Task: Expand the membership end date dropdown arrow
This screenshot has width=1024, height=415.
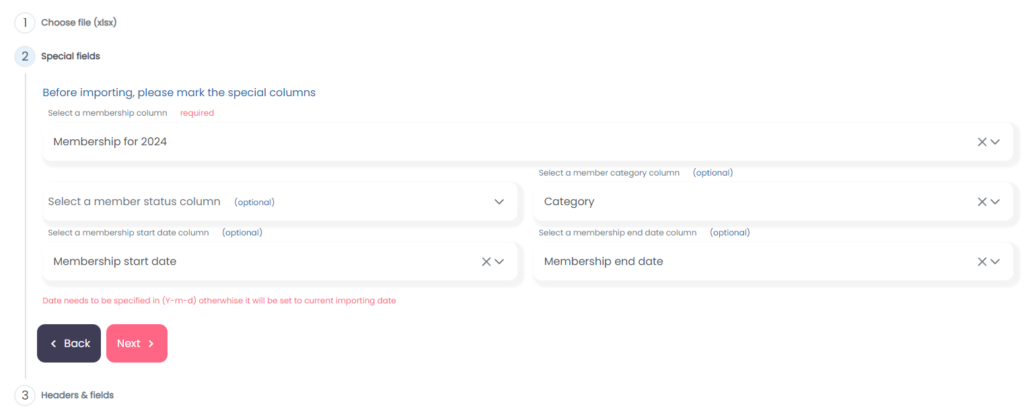Action: [995, 261]
